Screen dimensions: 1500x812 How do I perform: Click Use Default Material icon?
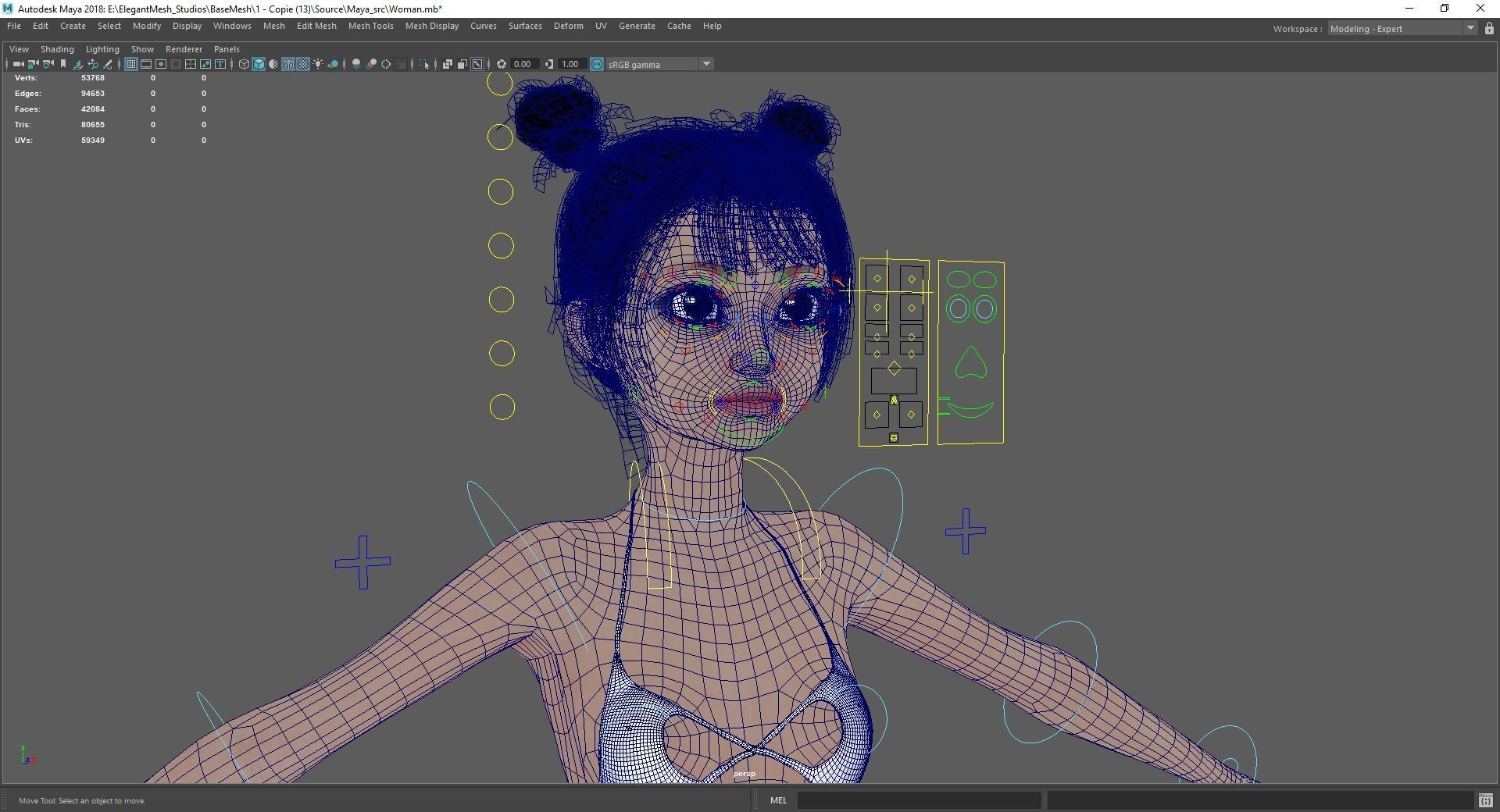(273, 64)
